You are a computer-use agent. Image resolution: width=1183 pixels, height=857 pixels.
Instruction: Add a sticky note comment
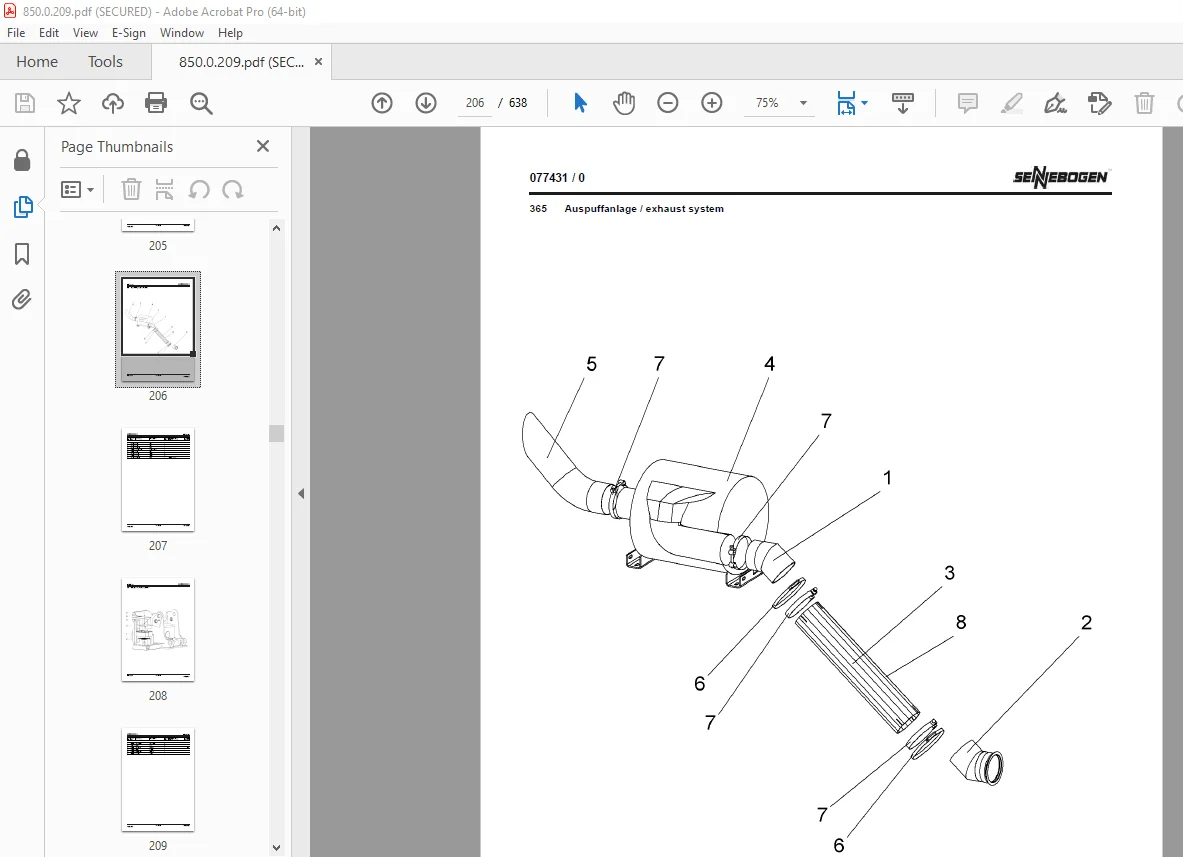tap(967, 103)
